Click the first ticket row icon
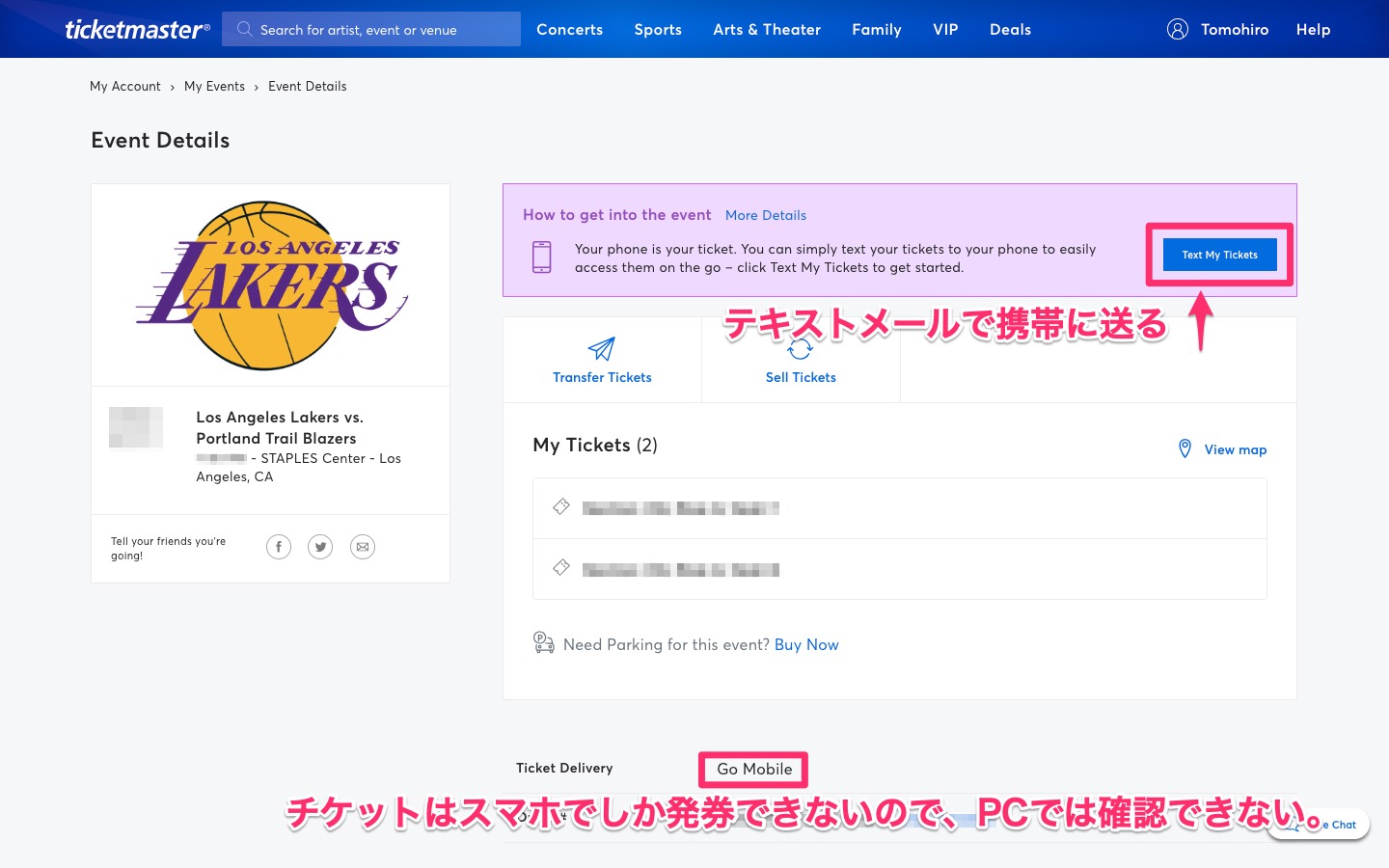Screen dimensions: 1389x868 (561, 506)
